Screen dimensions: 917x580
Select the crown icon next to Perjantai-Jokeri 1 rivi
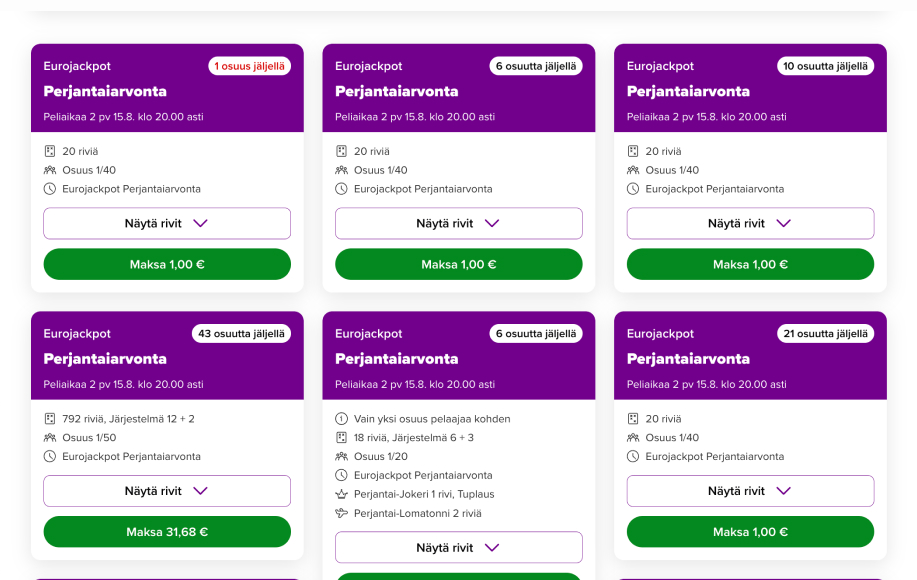(343, 494)
